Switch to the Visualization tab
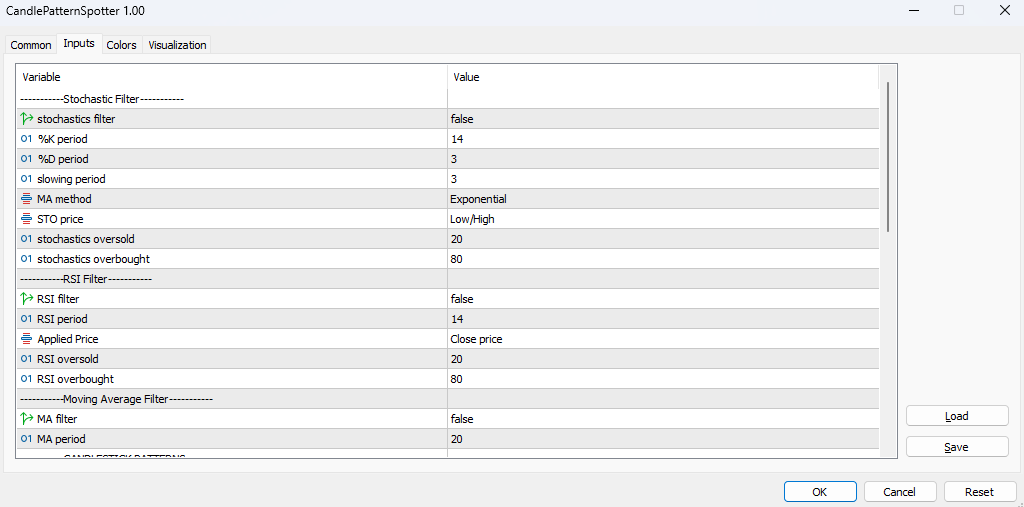This screenshot has height=507, width=1024. (x=177, y=45)
